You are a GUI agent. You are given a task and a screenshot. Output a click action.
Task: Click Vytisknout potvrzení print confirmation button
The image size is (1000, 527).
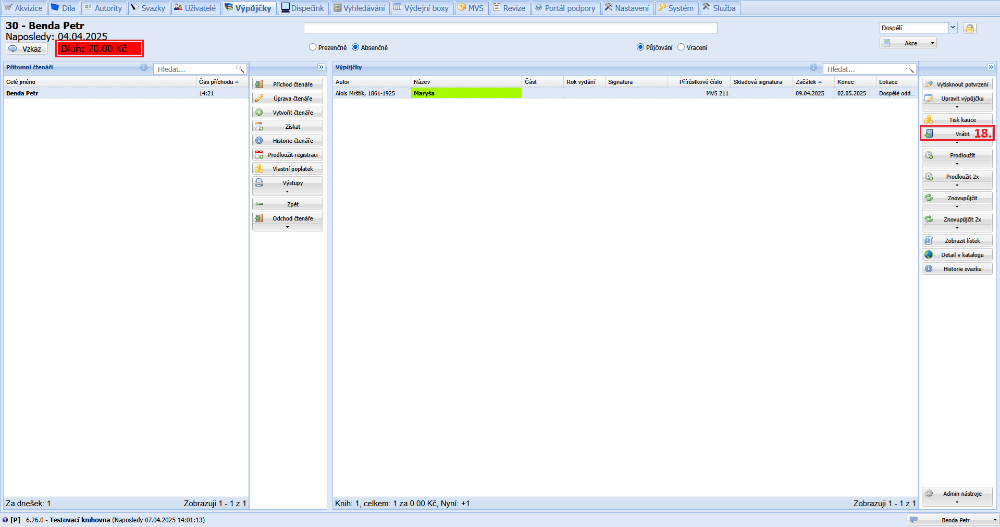(957, 85)
